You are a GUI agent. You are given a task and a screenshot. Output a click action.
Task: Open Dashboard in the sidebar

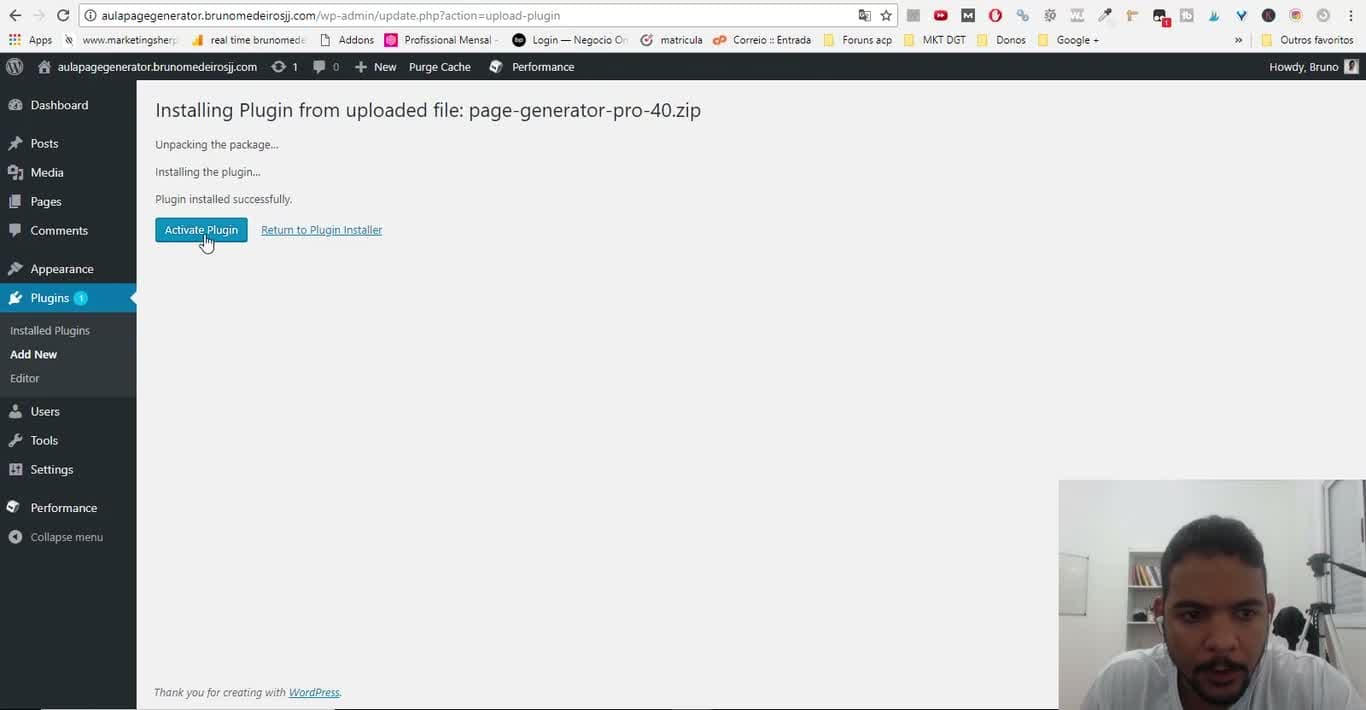[68, 105]
